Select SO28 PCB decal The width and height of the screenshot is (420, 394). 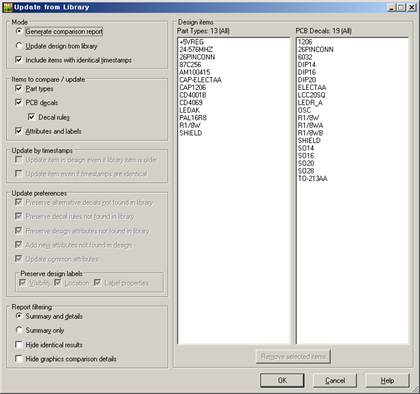click(306, 171)
